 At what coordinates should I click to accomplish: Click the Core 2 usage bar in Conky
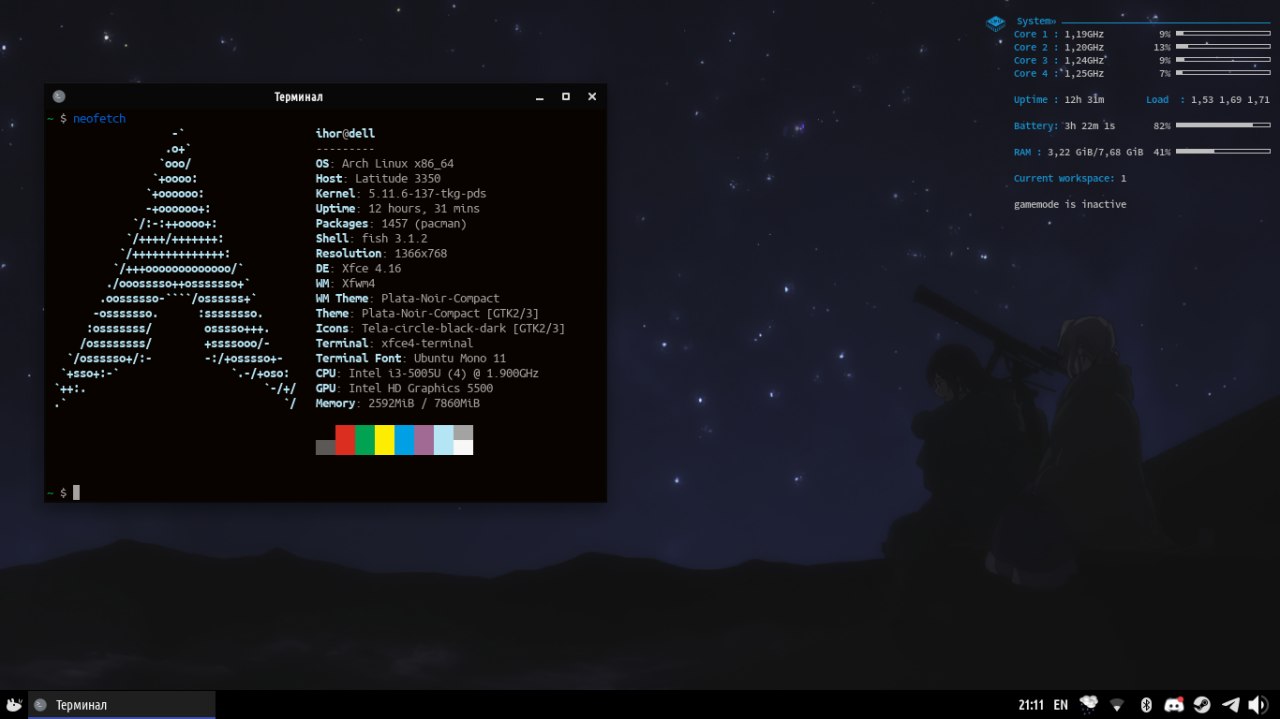pyautogui.click(x=1223, y=47)
